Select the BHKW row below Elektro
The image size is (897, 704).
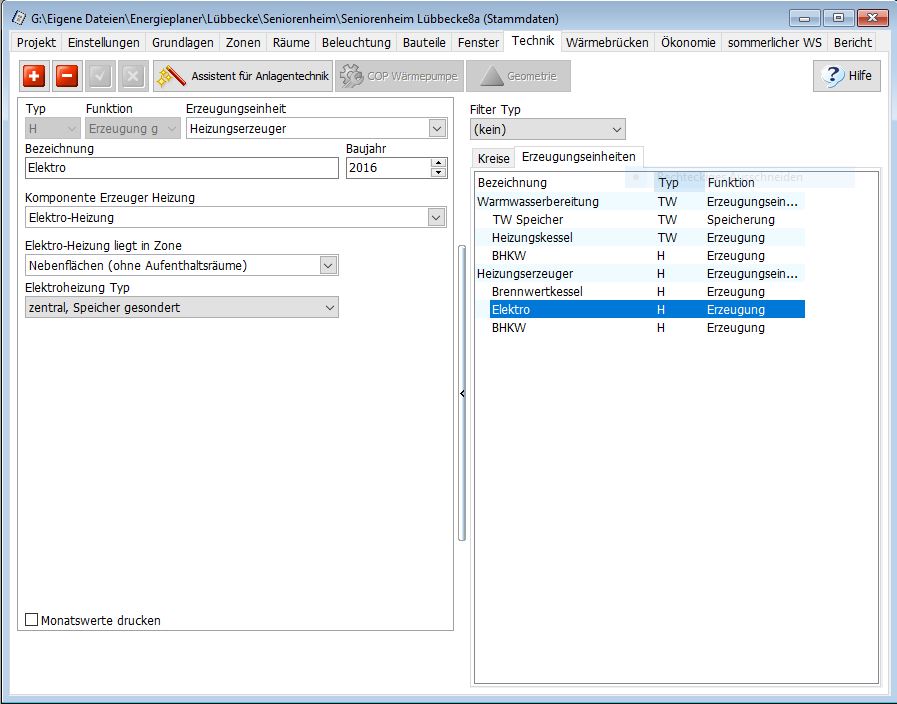point(640,328)
